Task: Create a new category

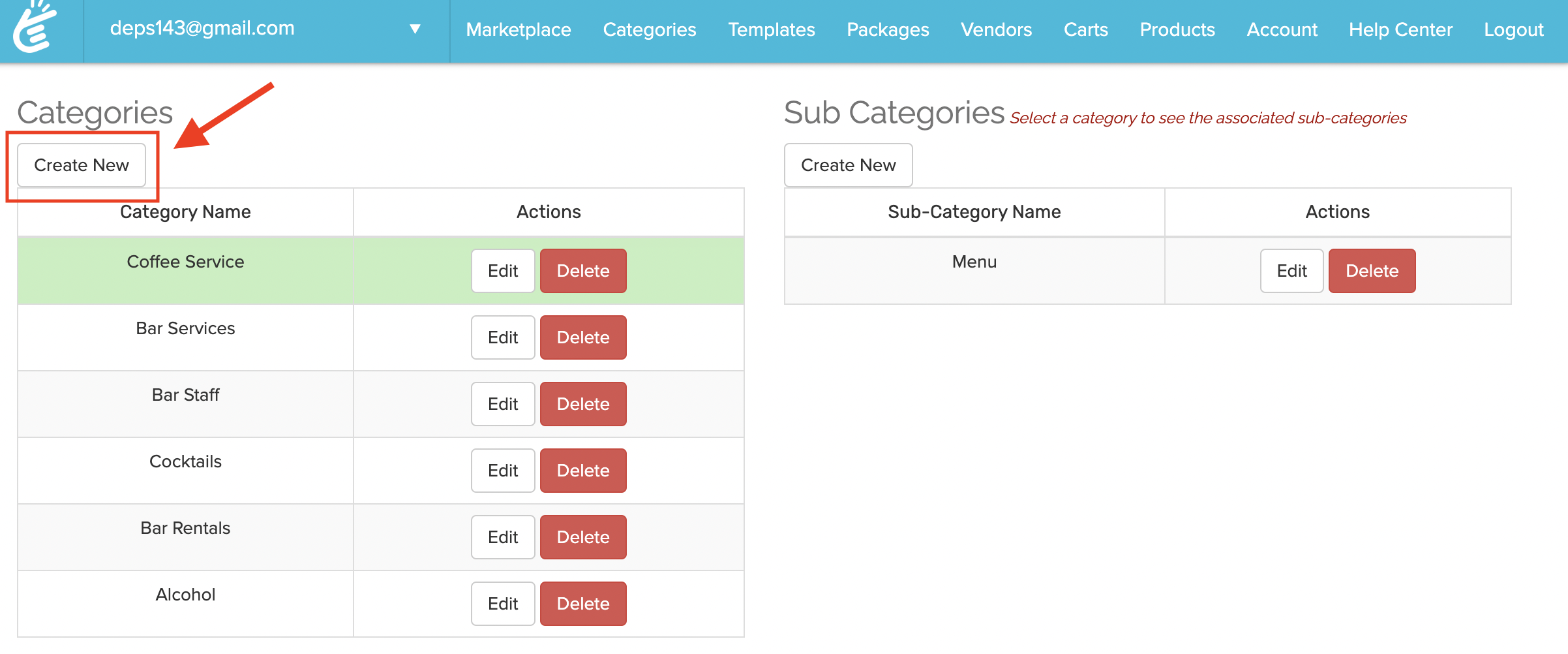Action: 82,165
